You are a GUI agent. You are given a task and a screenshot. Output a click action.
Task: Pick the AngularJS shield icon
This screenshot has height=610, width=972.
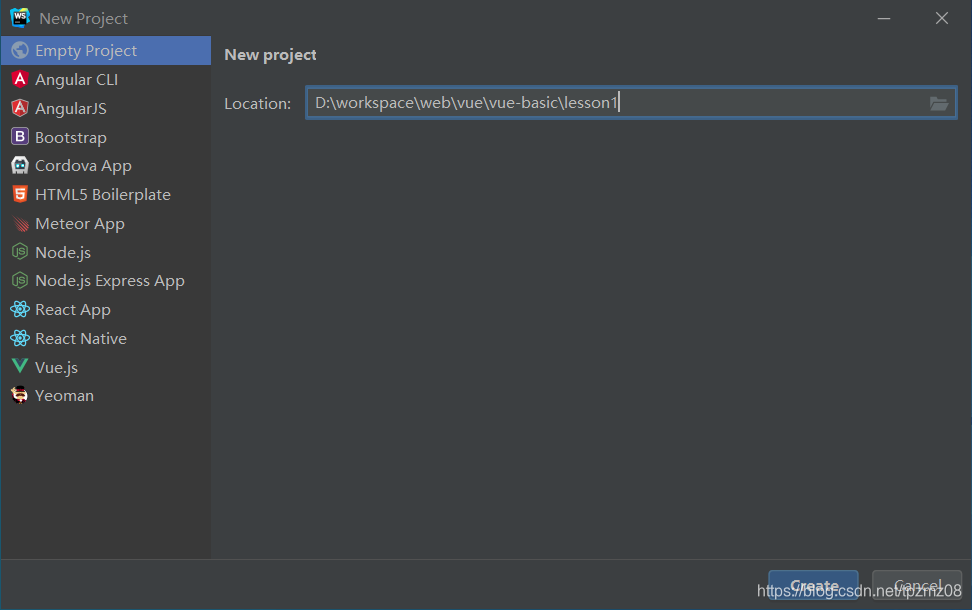point(20,108)
